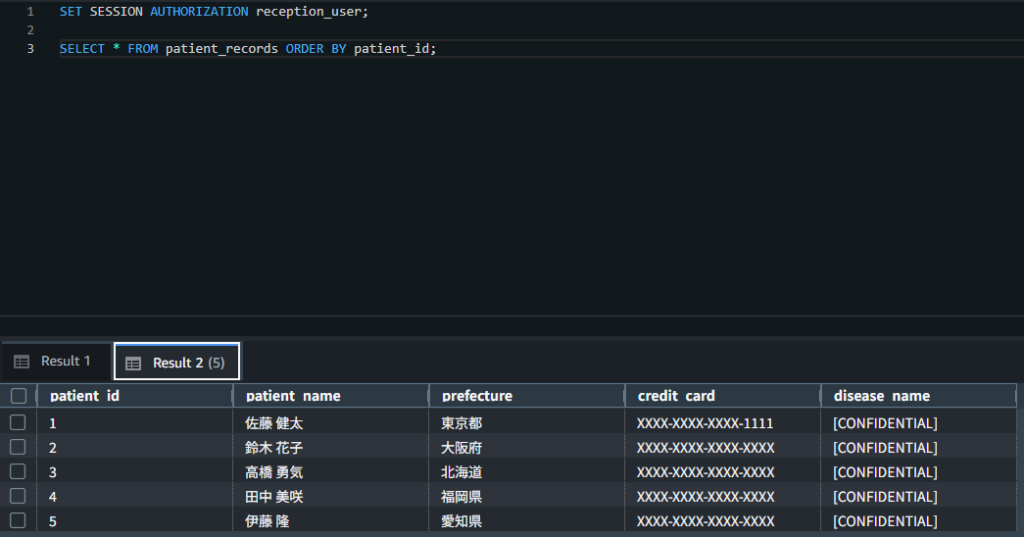Sort by the credit_card column header
Image resolution: width=1024 pixels, height=537 pixels.
tap(723, 396)
